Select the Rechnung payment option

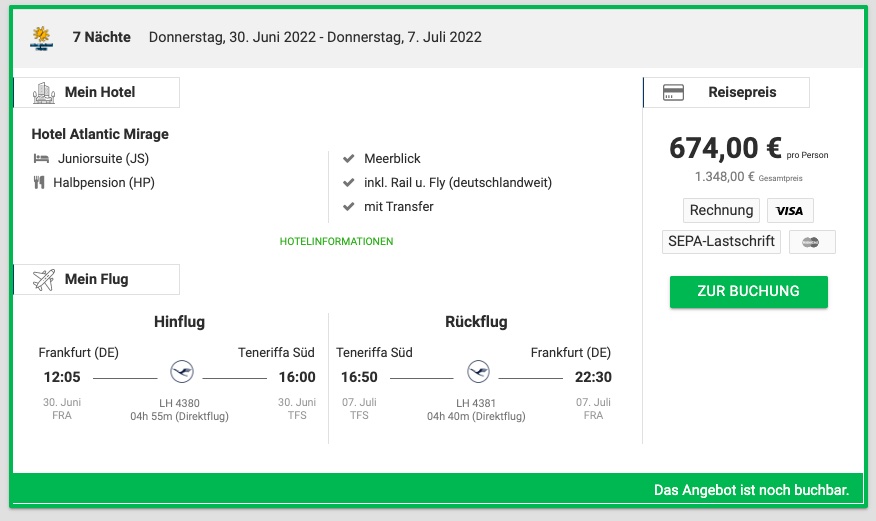coord(721,211)
